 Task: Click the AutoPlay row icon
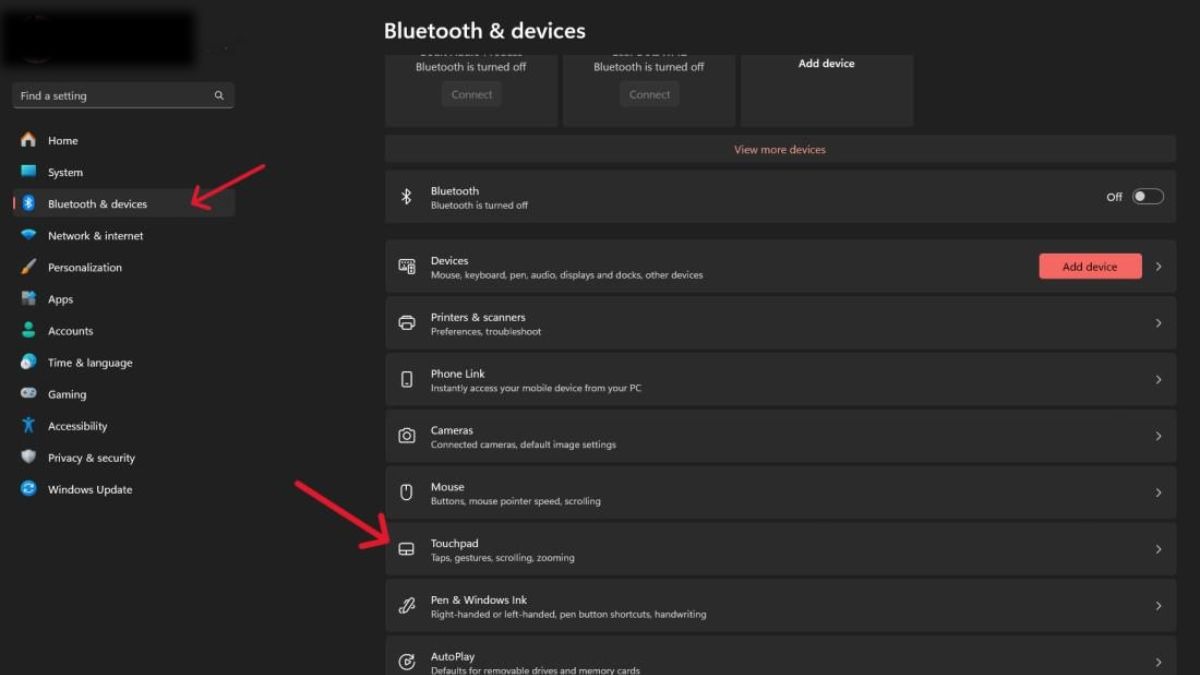tap(406, 662)
